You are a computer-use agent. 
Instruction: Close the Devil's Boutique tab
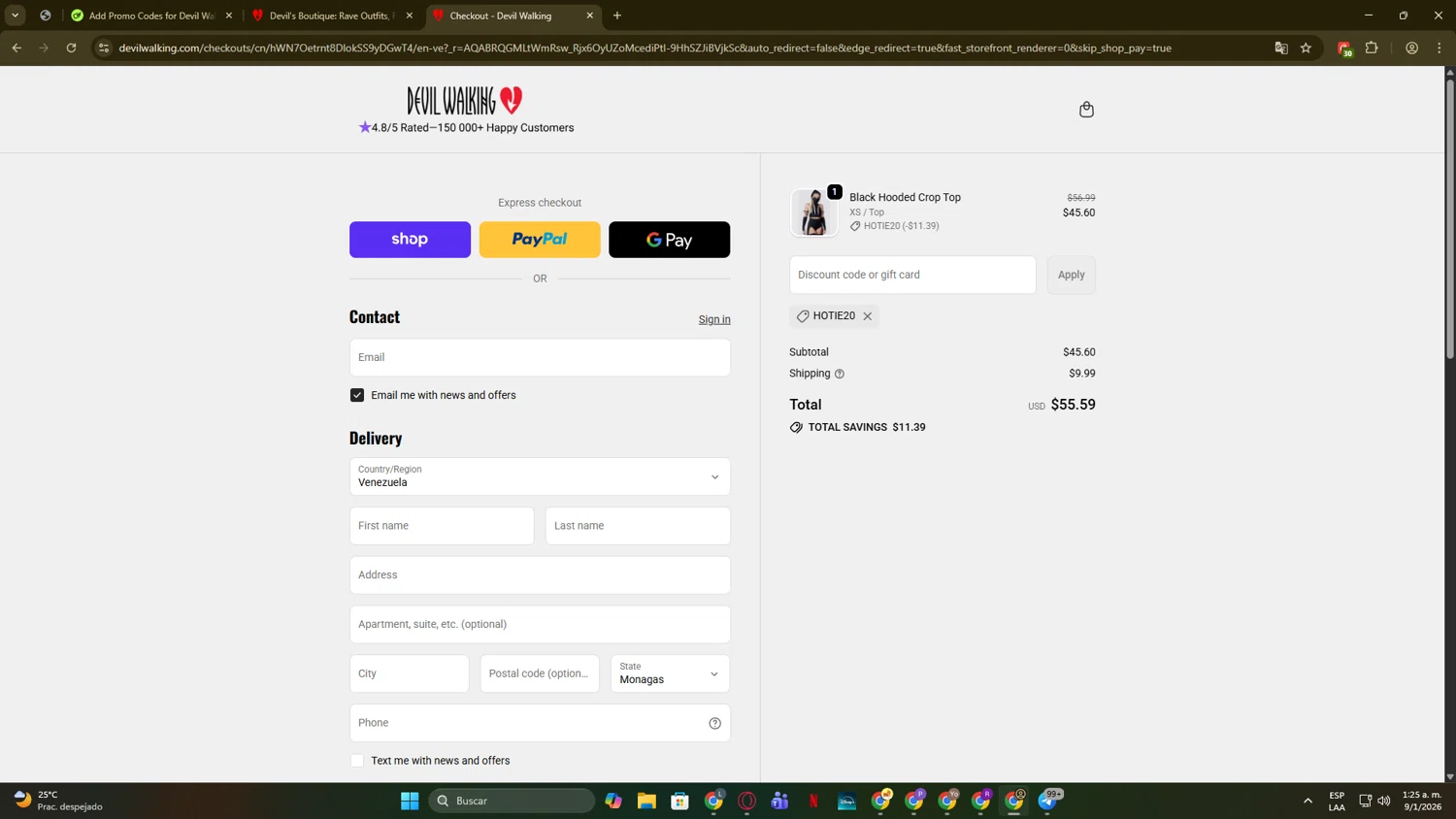pyautogui.click(x=409, y=16)
